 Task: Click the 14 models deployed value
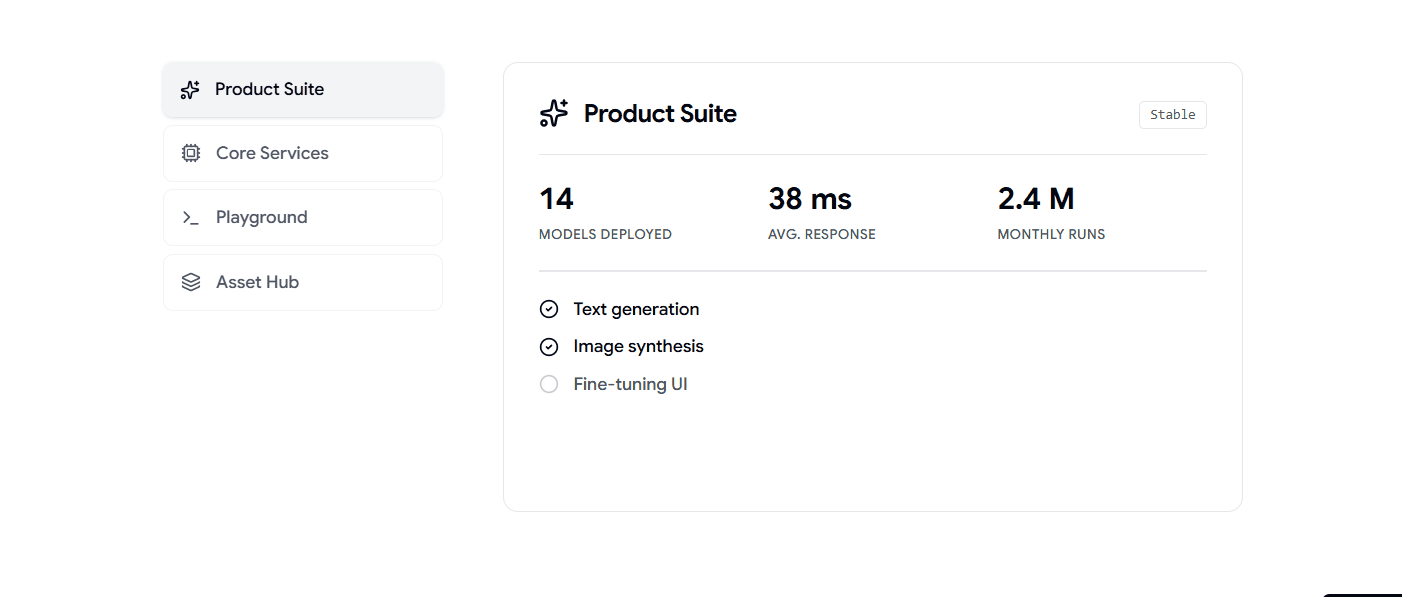point(556,199)
